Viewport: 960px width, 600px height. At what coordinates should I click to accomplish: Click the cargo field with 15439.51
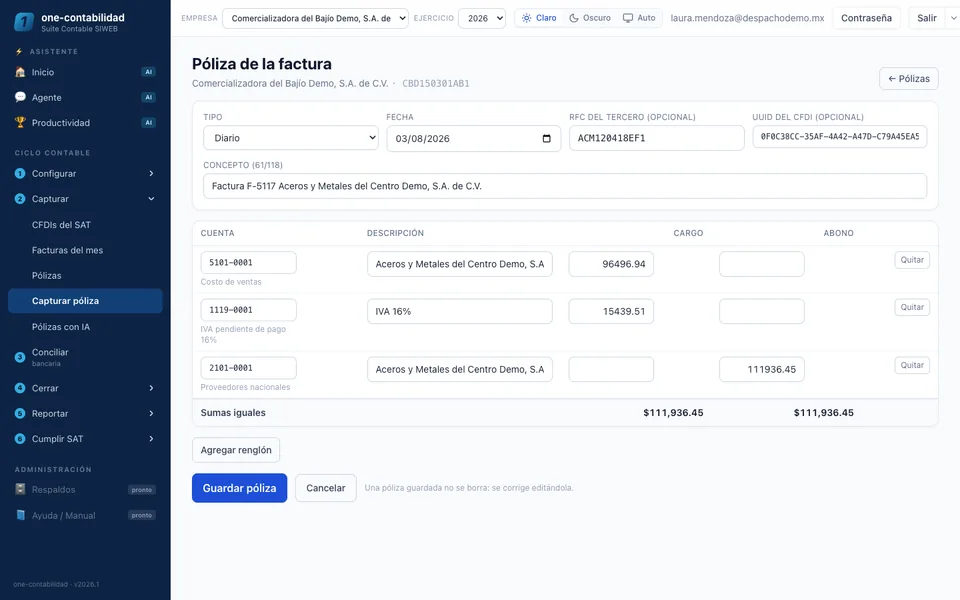611,311
